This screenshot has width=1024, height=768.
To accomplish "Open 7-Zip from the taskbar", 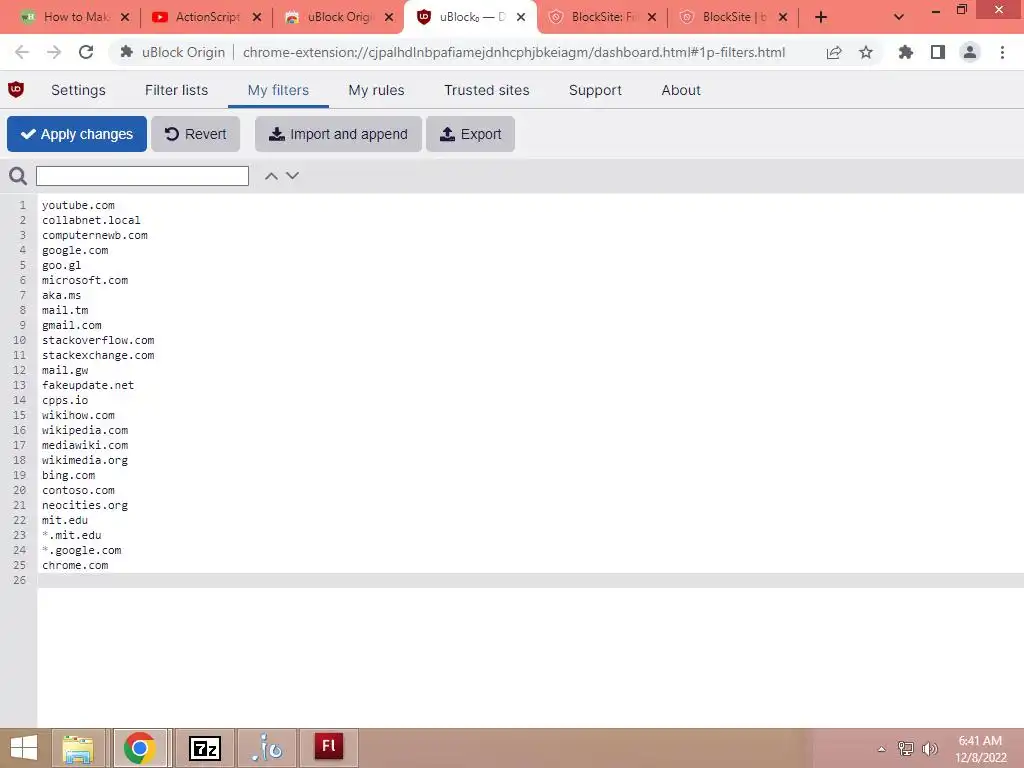I will point(204,748).
